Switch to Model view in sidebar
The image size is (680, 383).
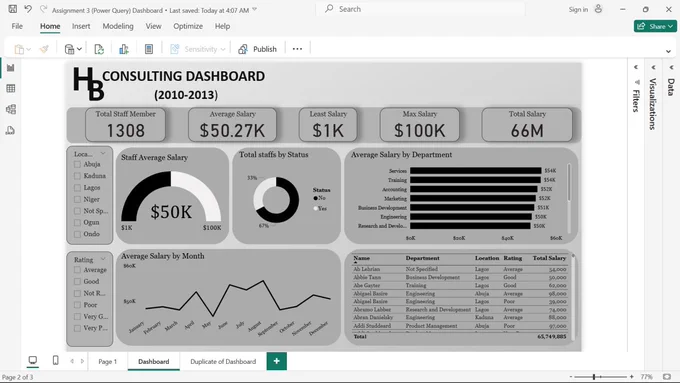tap(11, 109)
